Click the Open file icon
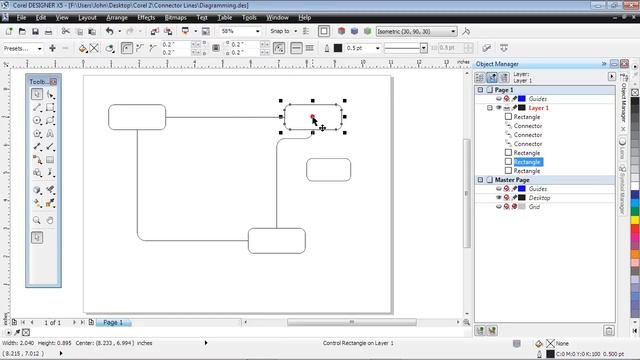The image size is (640, 360). [x=22, y=31]
